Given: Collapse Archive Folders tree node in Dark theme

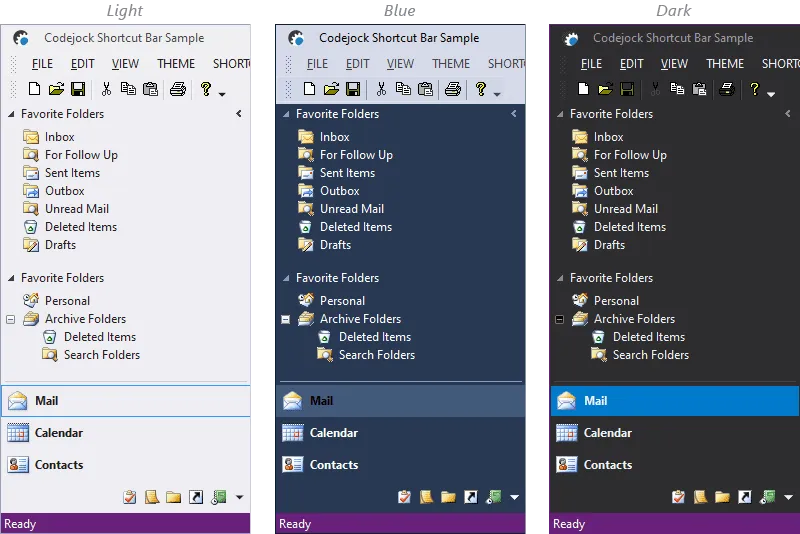Looking at the screenshot, I should (x=560, y=320).
